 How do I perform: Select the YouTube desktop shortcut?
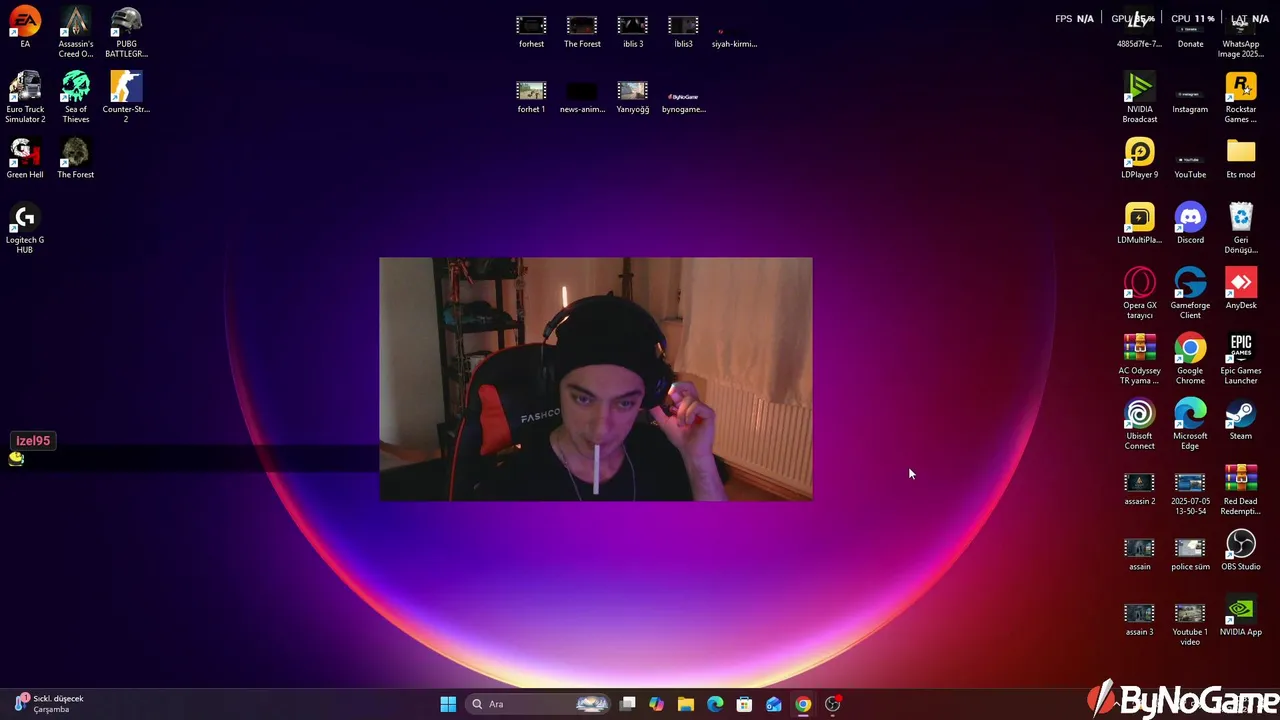(1190, 159)
